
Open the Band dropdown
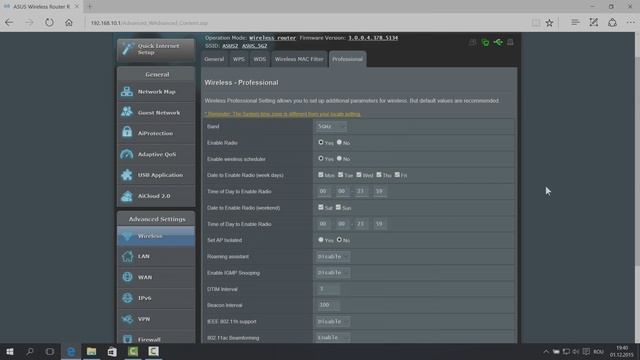pos(331,126)
